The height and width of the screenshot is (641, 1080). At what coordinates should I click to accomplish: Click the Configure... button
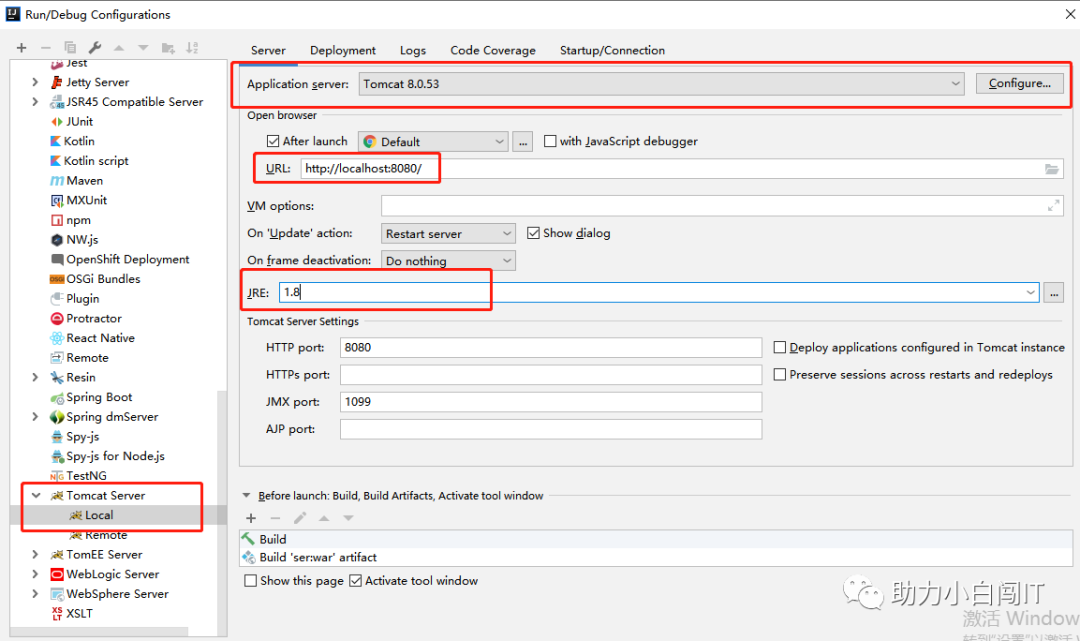pos(1019,83)
